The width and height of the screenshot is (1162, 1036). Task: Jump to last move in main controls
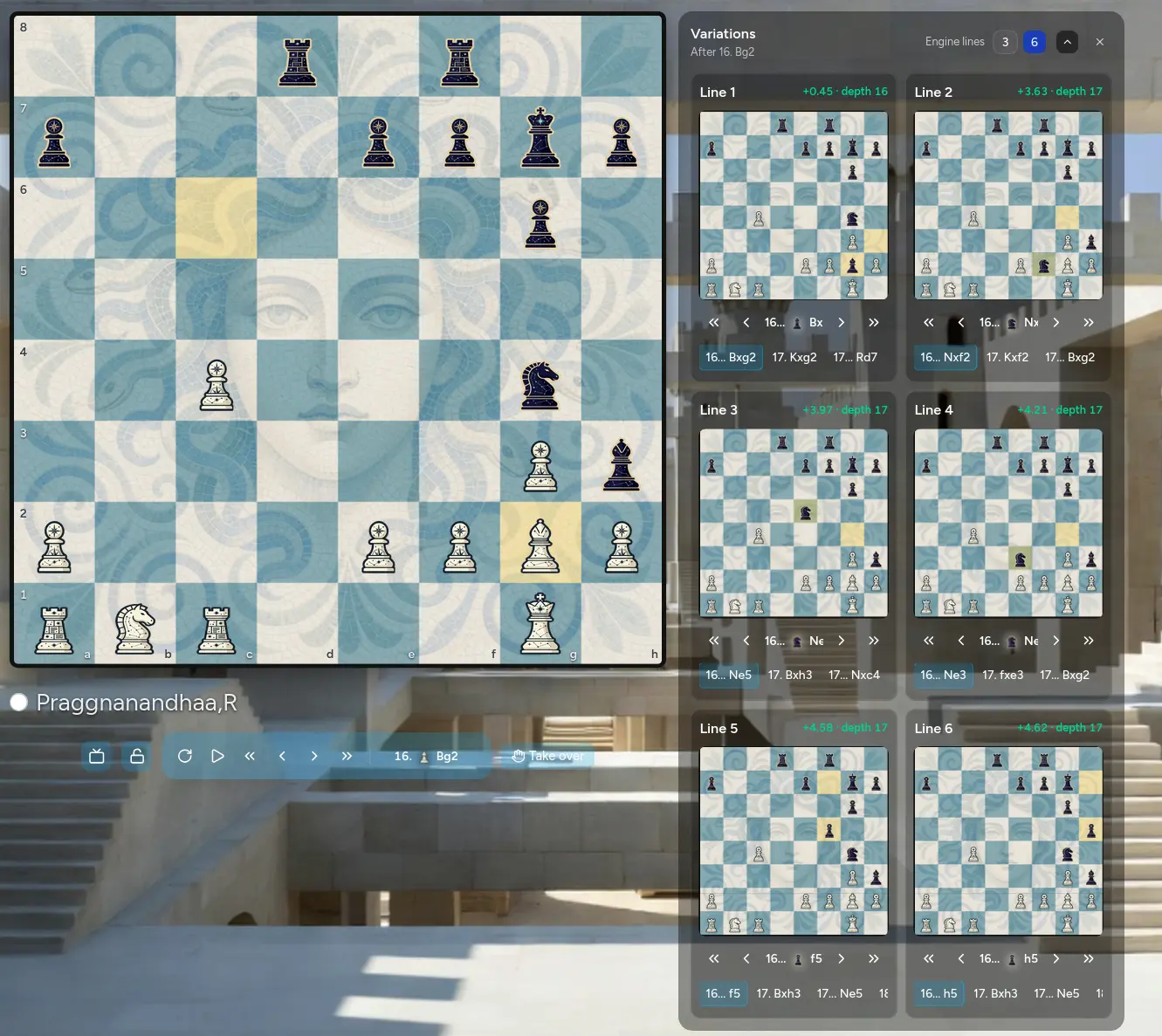pos(347,756)
